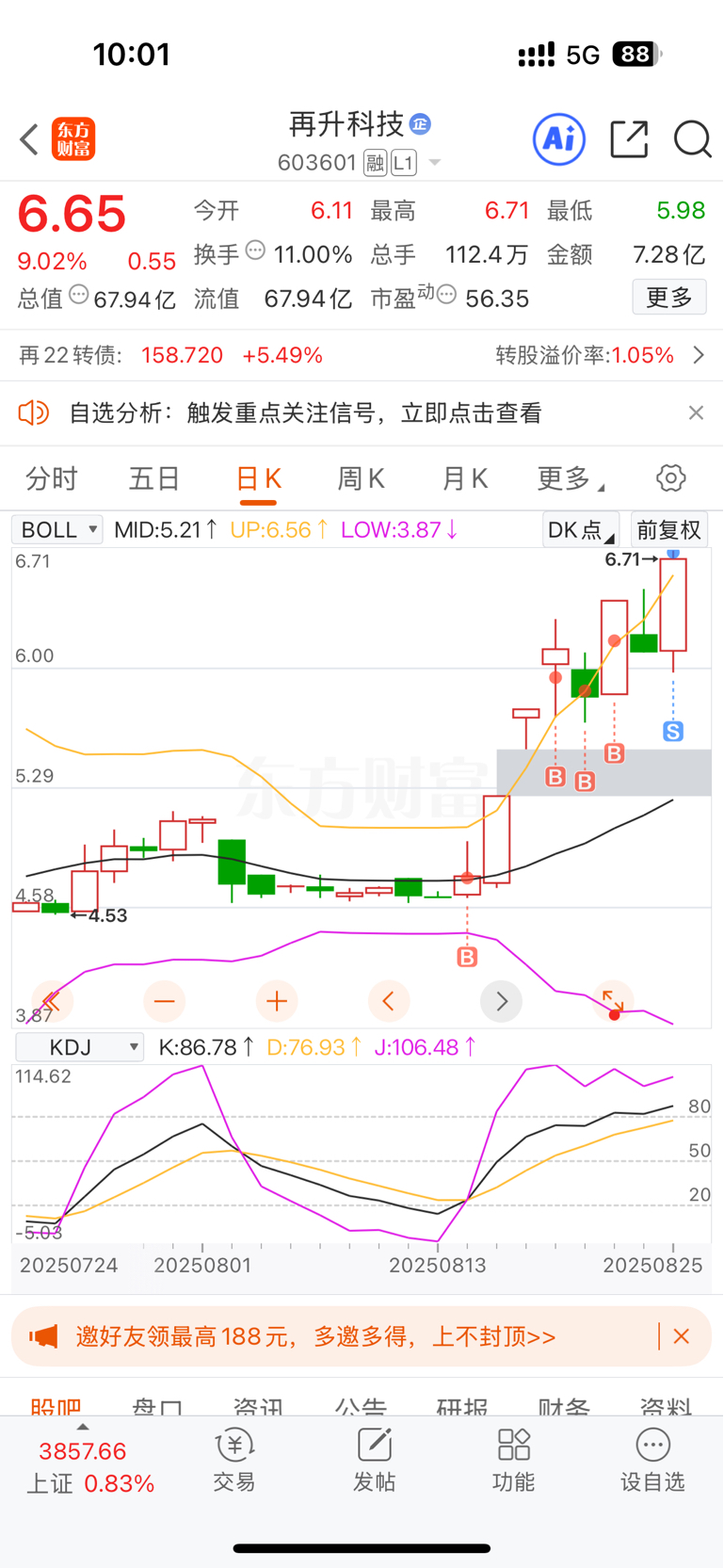The image size is (724, 1568).
Task: Tap the share icon in header
Action: (629, 139)
